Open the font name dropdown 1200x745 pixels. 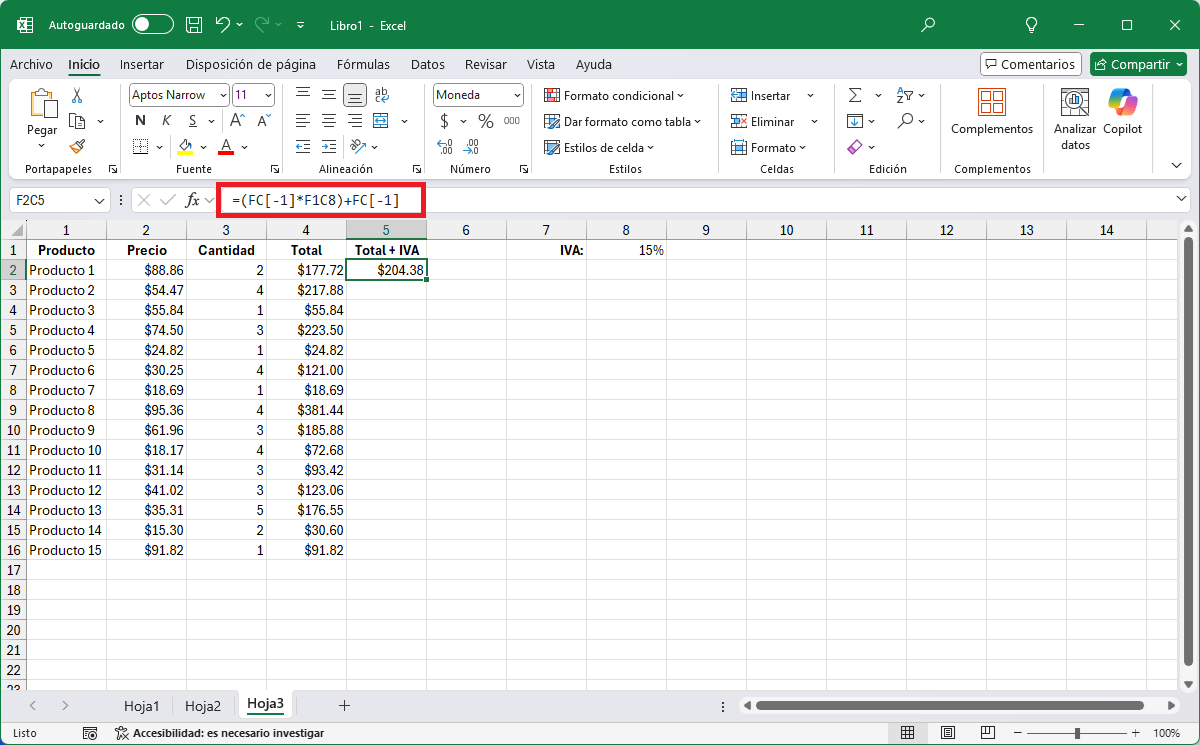coord(221,95)
